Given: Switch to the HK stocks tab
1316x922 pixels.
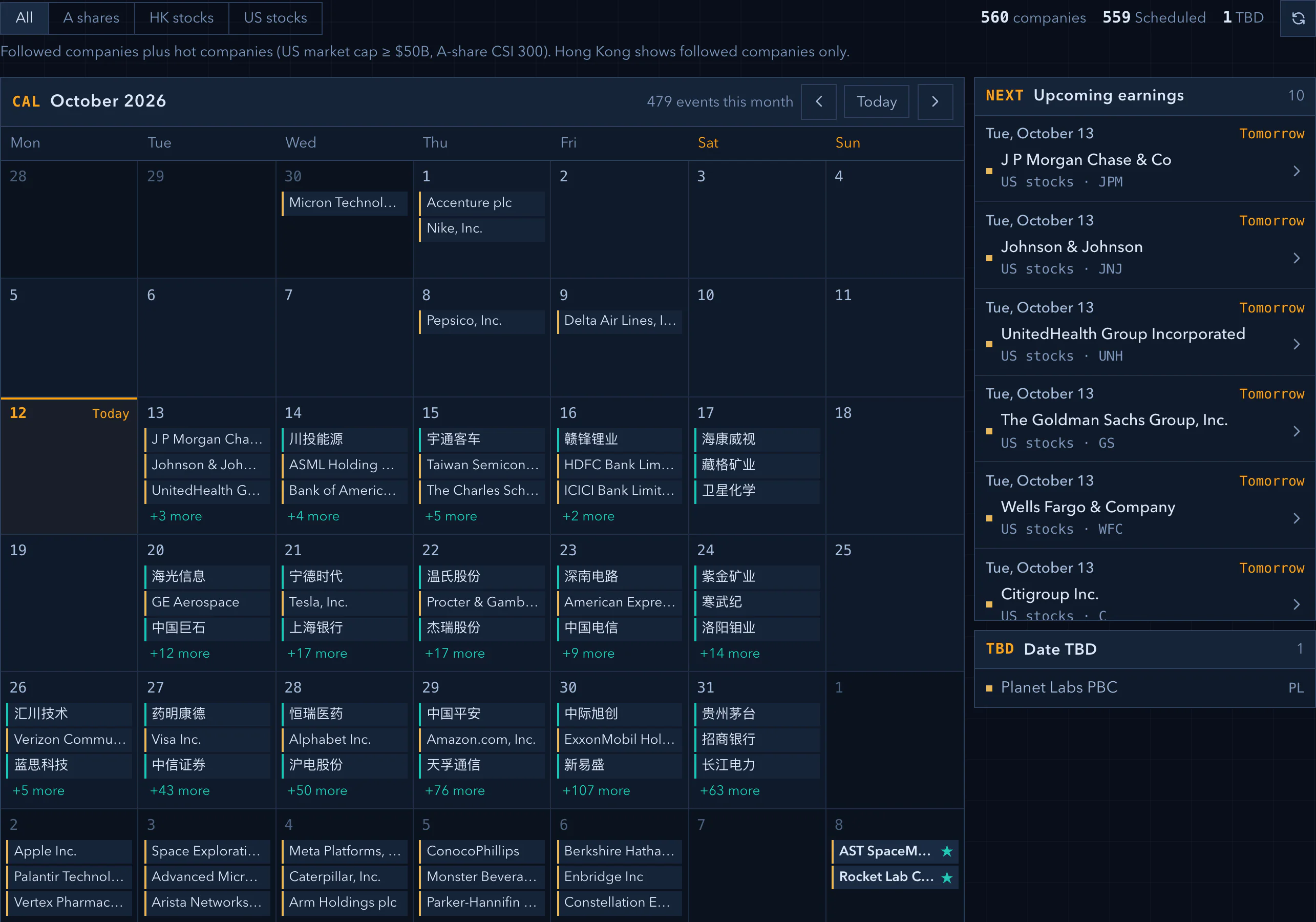Looking at the screenshot, I should 181,18.
